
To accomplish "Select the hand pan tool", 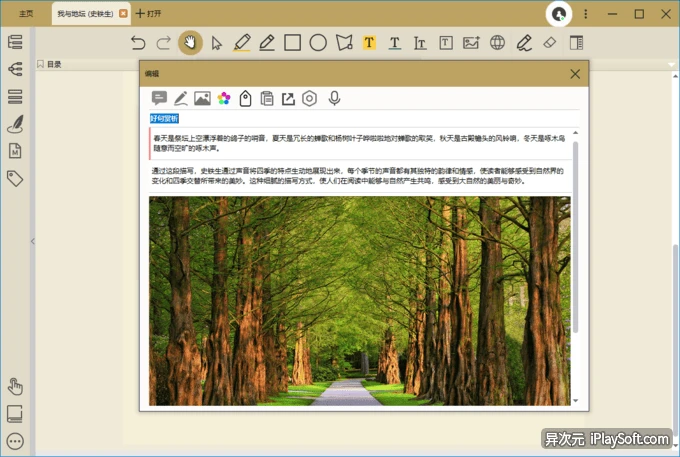I will (x=190, y=42).
